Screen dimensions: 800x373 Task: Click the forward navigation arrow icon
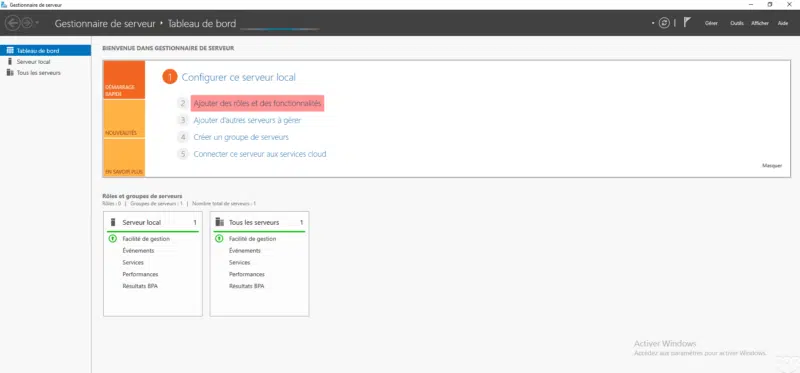tap(27, 23)
